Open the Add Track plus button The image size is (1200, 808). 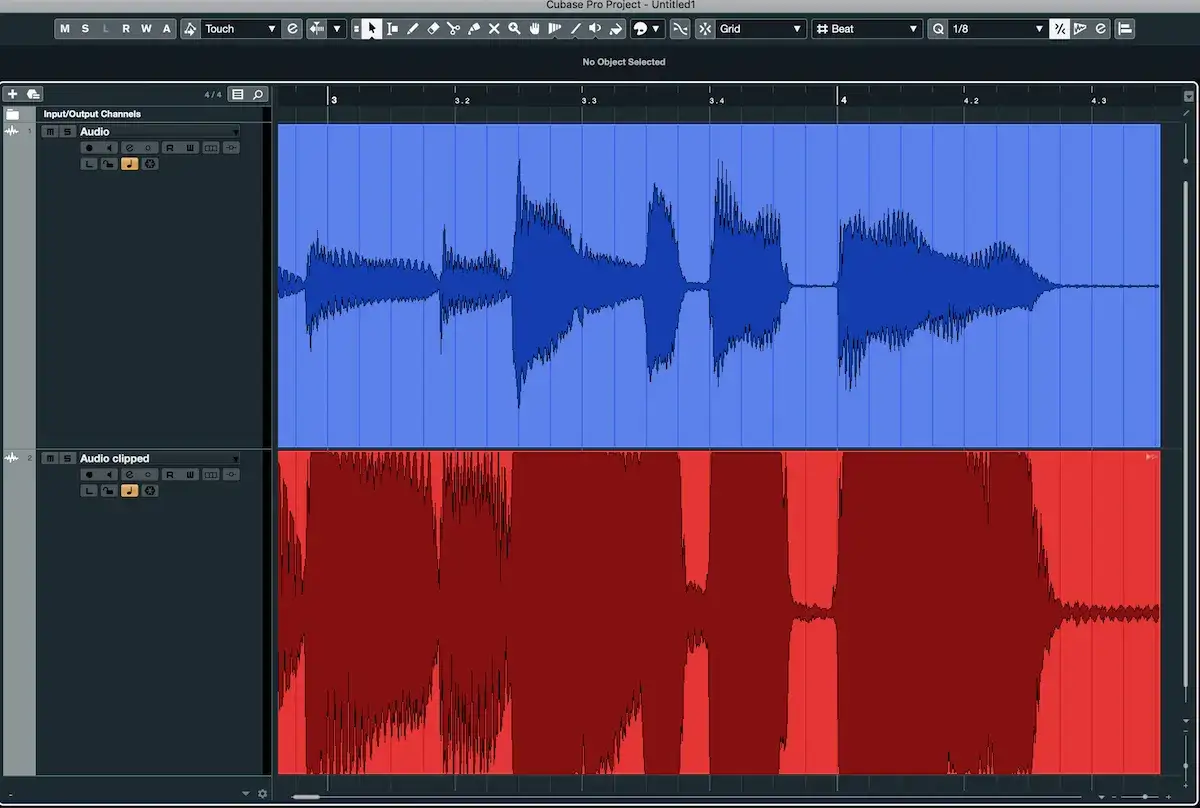click(x=12, y=94)
